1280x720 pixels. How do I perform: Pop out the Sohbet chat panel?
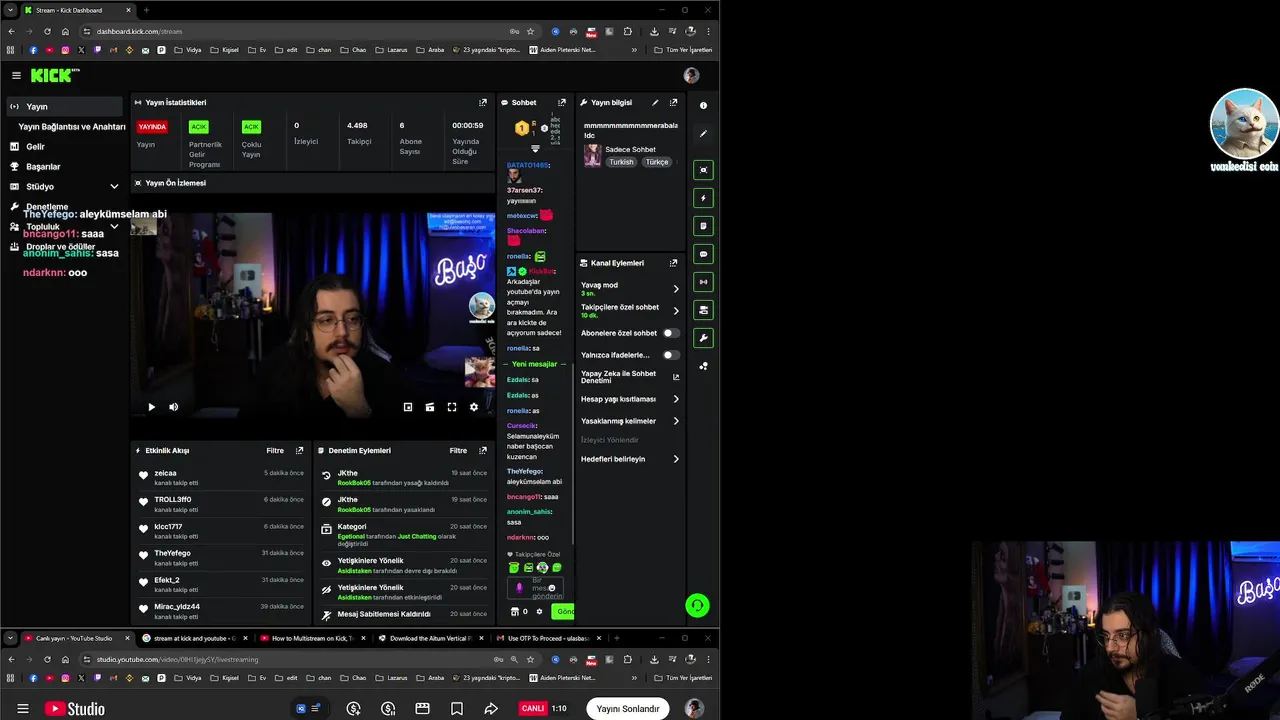(562, 102)
